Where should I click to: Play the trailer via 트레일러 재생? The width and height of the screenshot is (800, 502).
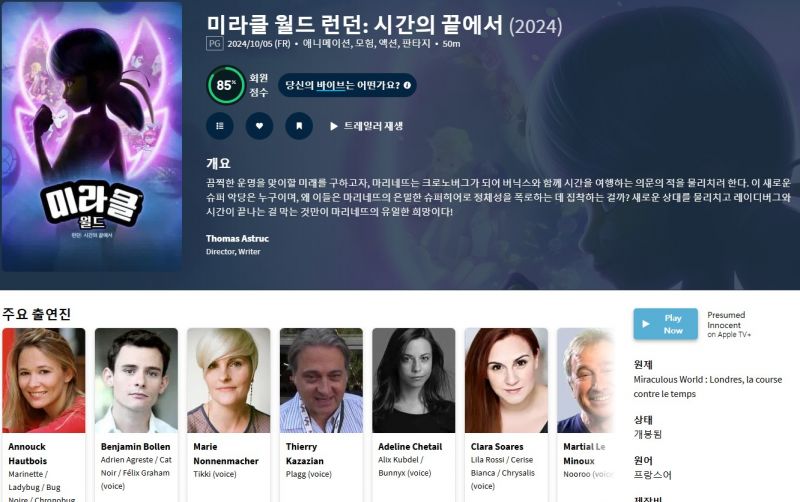366,126
